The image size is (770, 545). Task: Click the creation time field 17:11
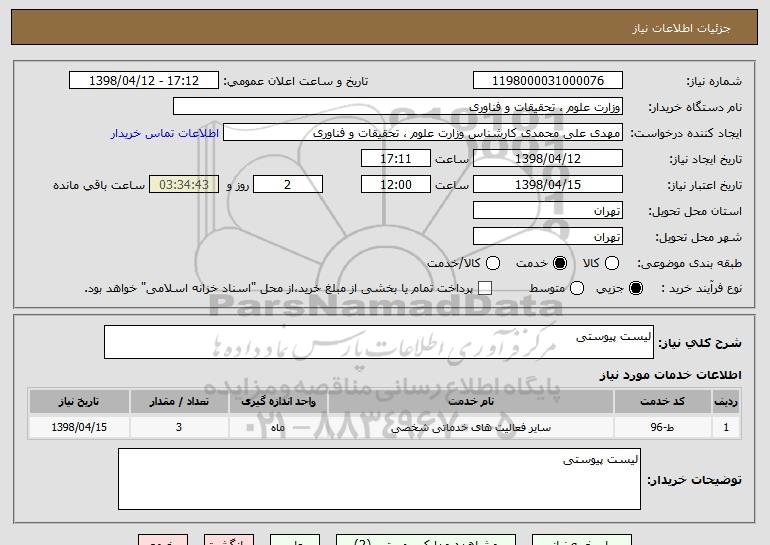tap(396, 159)
